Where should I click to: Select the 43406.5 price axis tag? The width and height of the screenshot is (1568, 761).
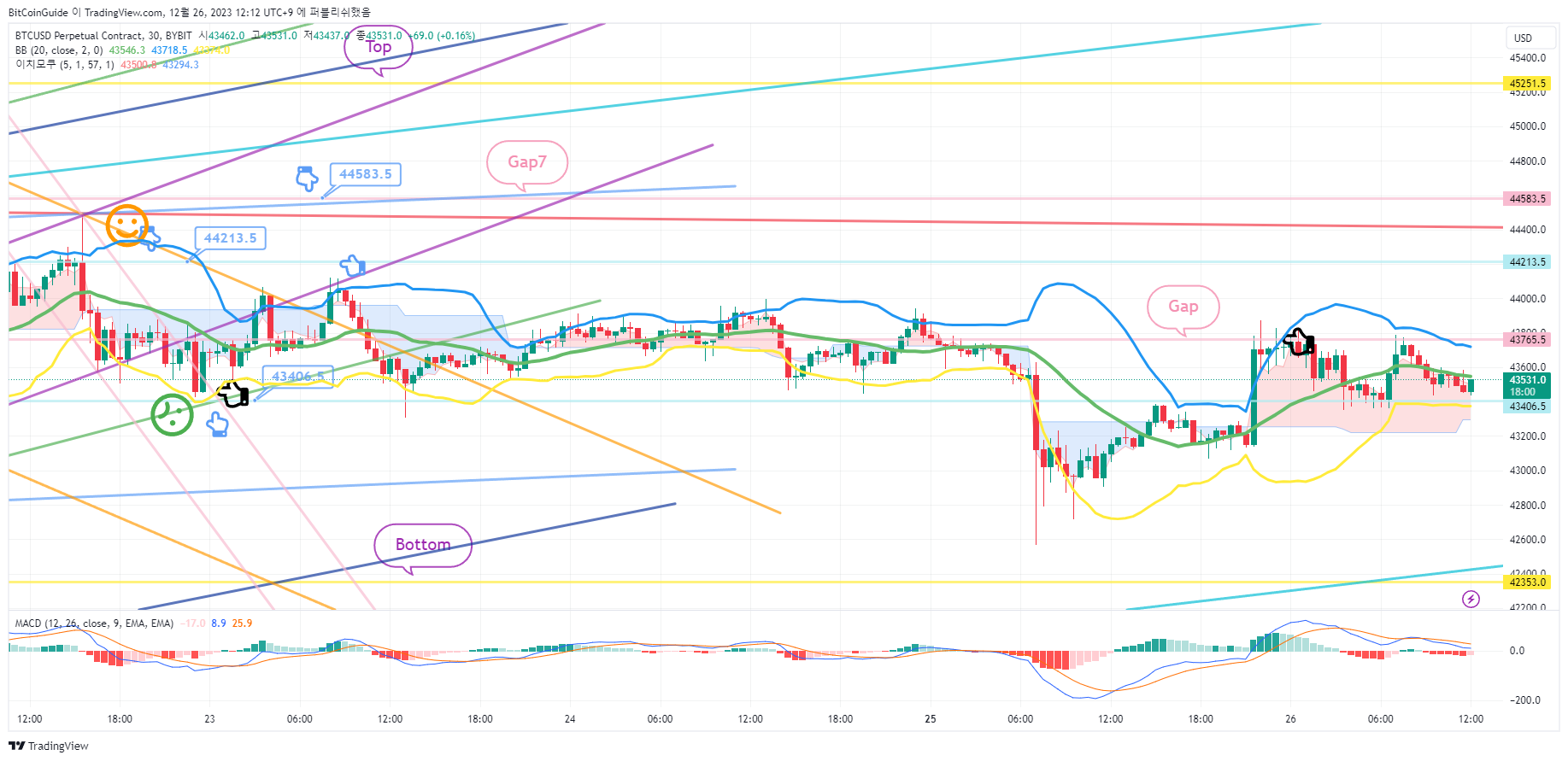[1528, 407]
